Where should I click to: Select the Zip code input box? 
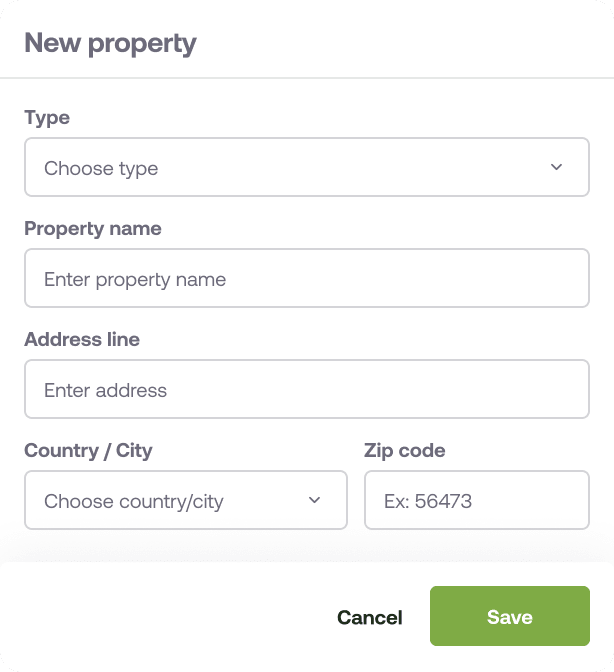click(476, 500)
